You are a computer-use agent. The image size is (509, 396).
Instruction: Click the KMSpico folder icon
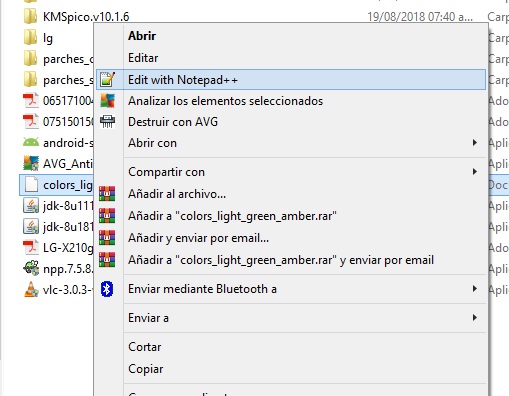pyautogui.click(x=31, y=16)
